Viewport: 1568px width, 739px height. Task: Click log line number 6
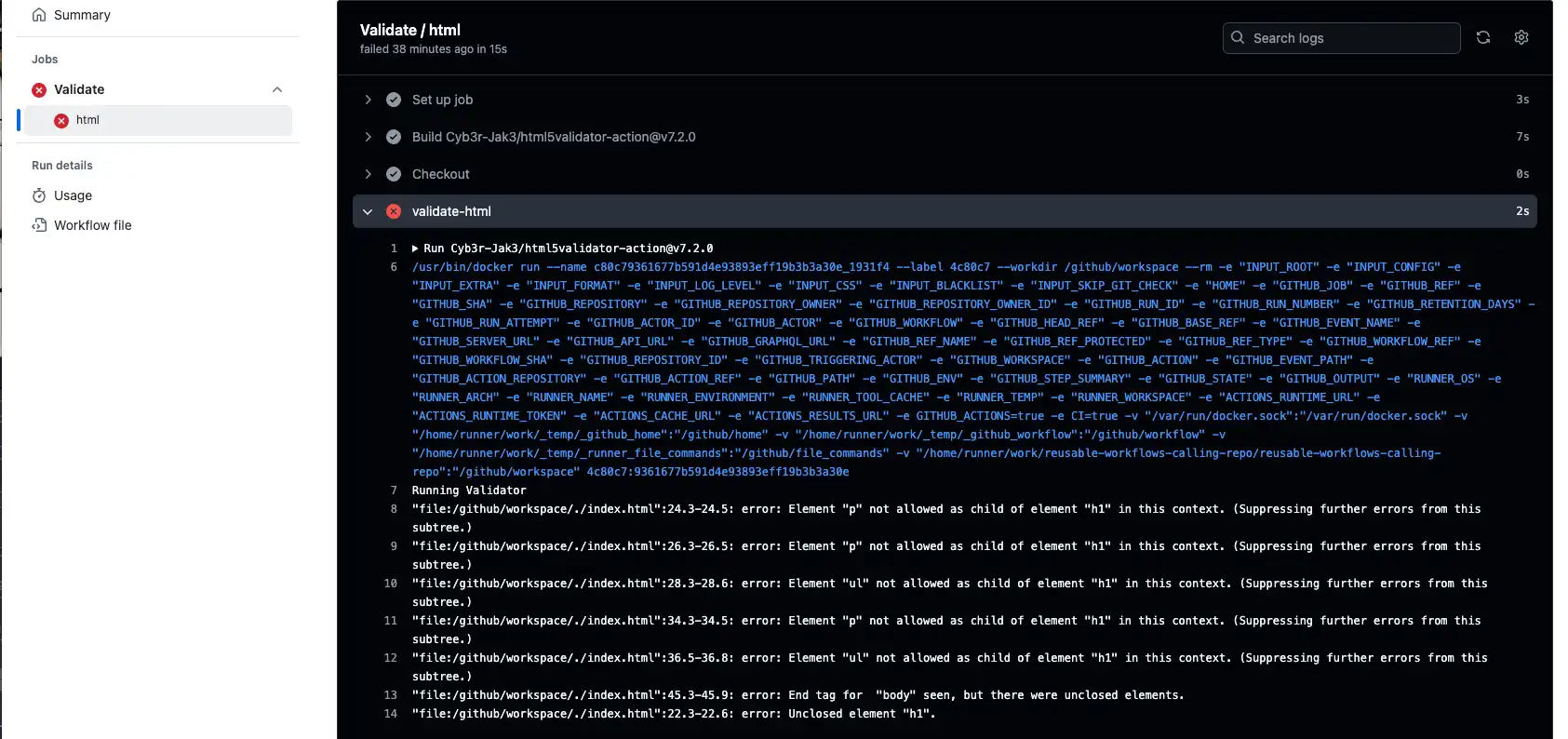tap(394, 267)
